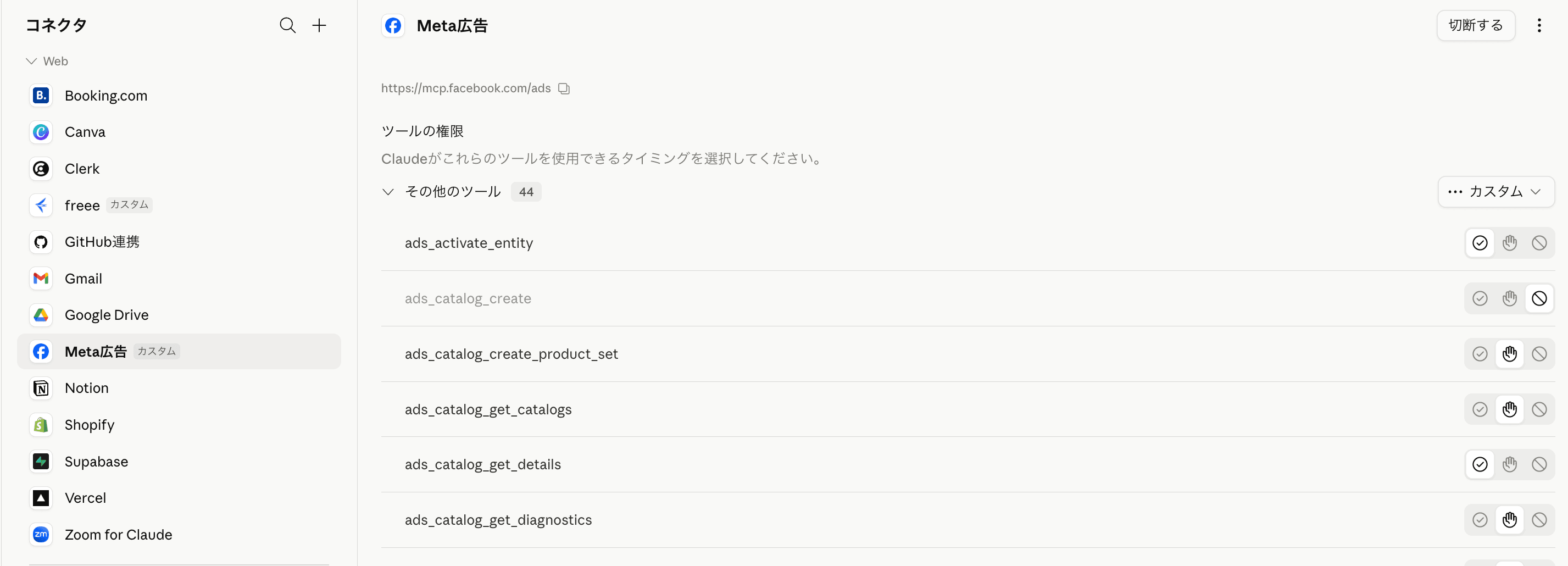Require approval for ads_catalog_get_diagnostics
Screen dimensions: 1568x566
[1510, 520]
